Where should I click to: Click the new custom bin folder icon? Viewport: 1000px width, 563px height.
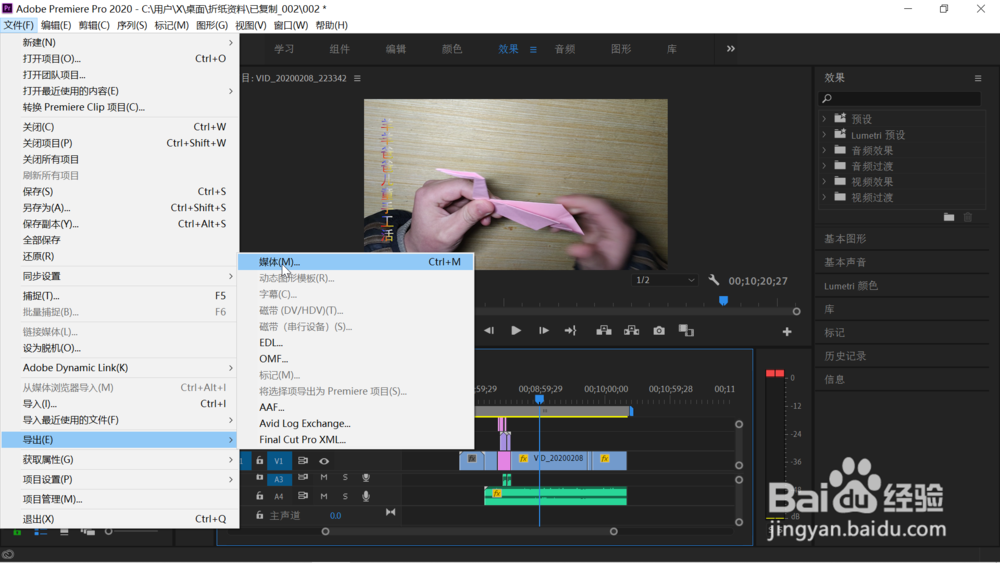click(949, 217)
